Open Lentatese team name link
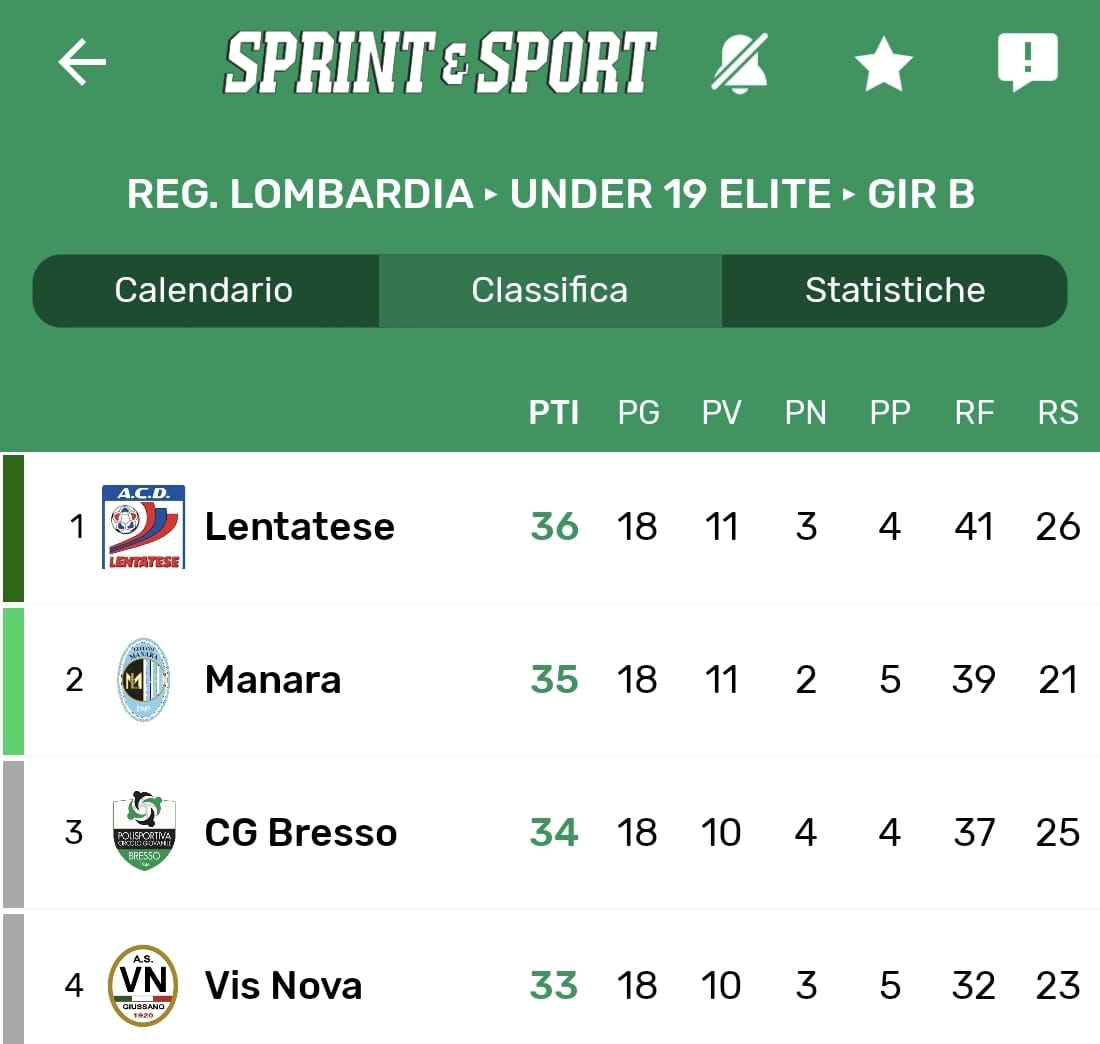This screenshot has height=1044, width=1100. [300, 527]
